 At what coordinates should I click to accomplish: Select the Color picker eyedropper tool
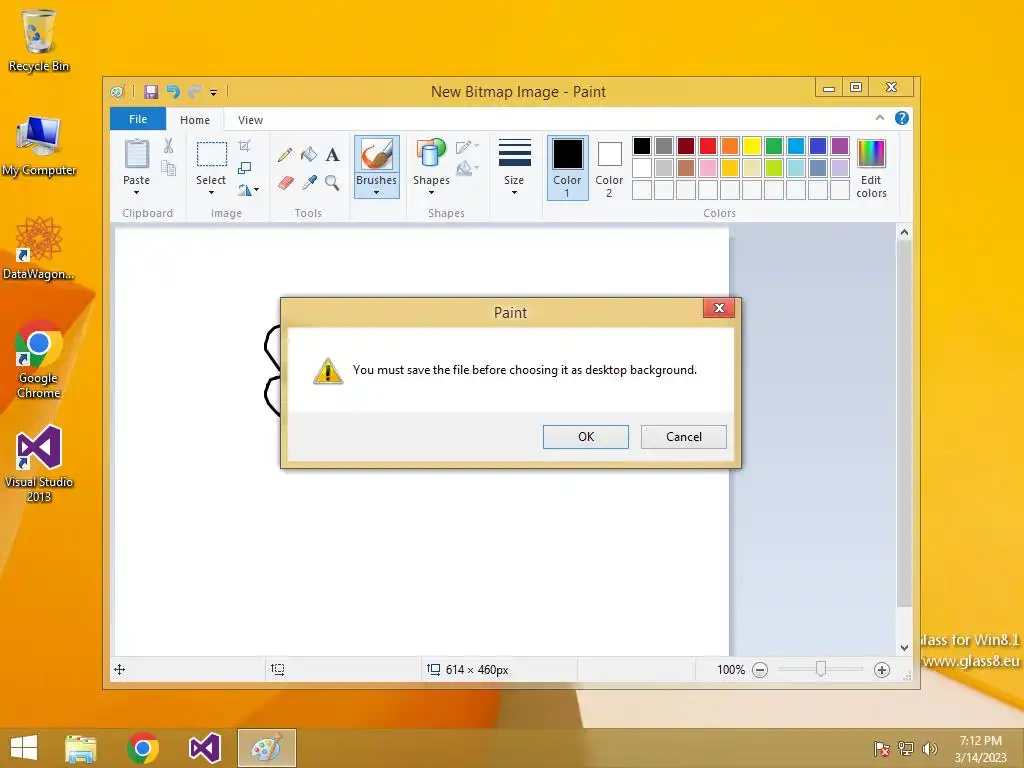(309, 183)
